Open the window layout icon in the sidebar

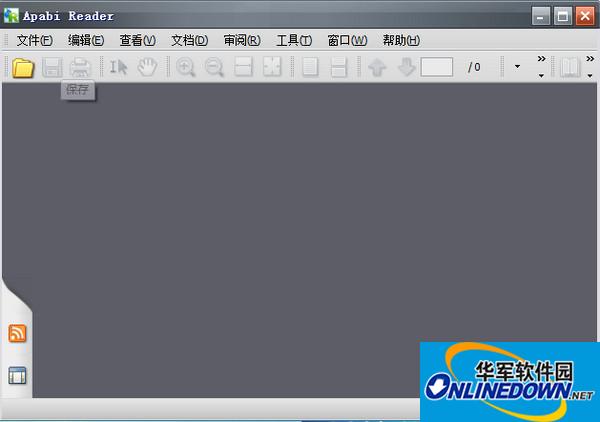coord(18,375)
